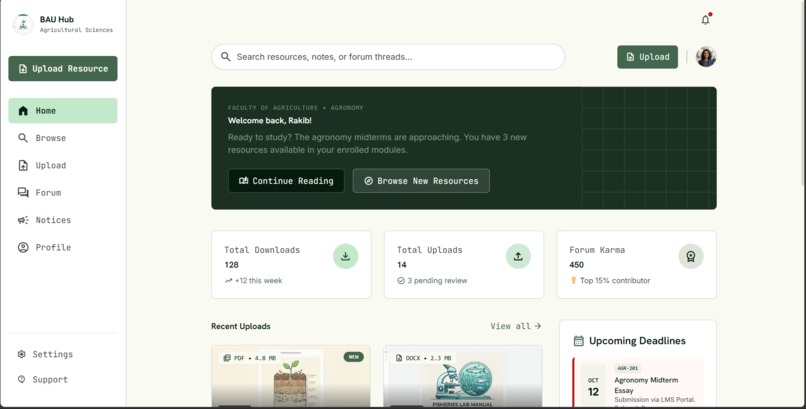The width and height of the screenshot is (806, 409).
Task: Click the Forum Karma badge icon
Action: (691, 256)
